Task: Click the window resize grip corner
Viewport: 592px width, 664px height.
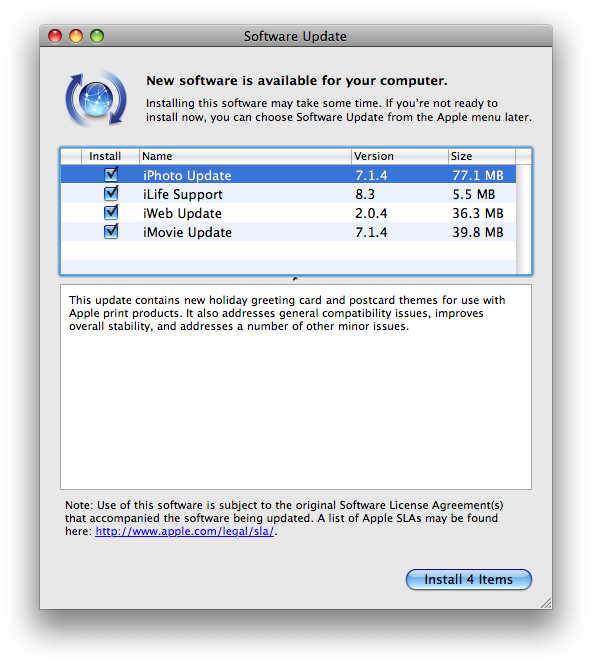Action: coord(546,603)
